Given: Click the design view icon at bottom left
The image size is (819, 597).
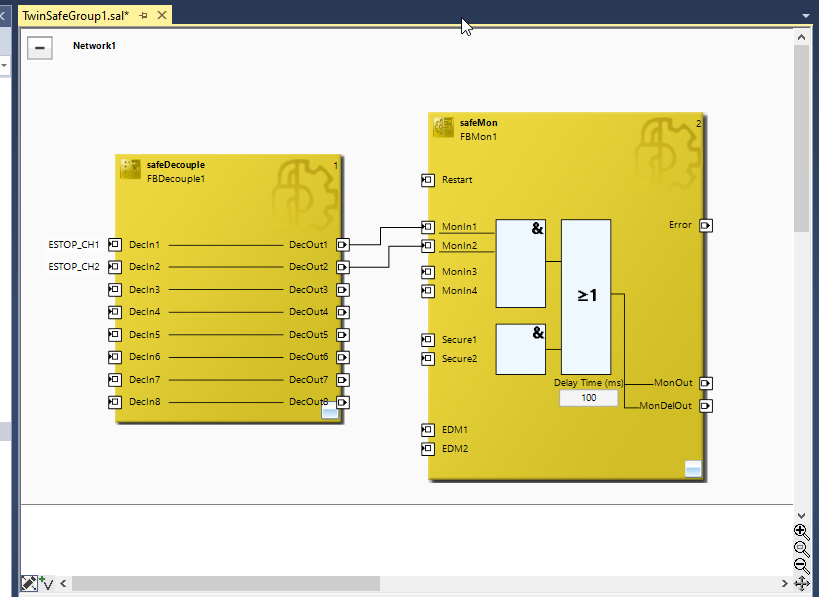Looking at the screenshot, I should 29,583.
